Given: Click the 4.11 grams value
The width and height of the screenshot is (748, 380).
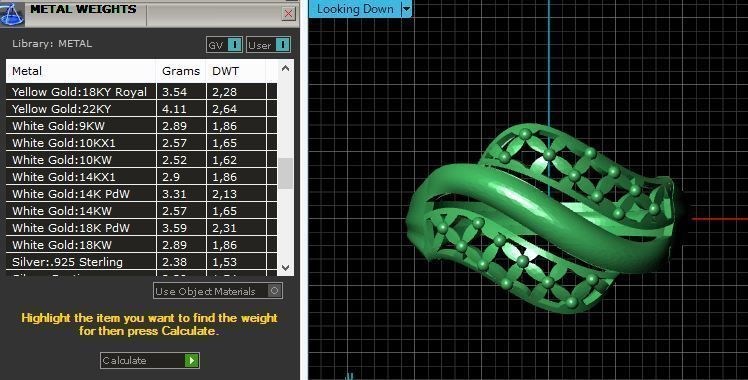Looking at the screenshot, I should point(174,109).
